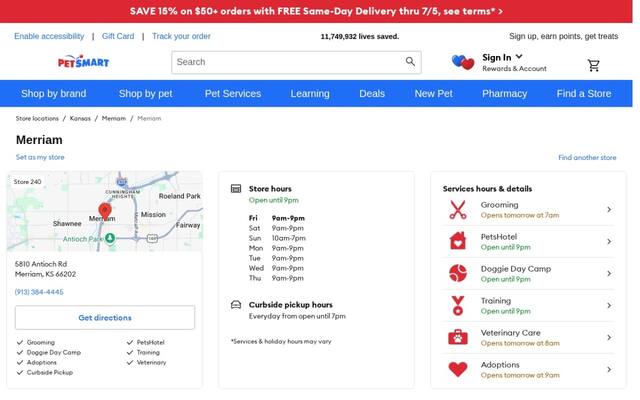Open the shopping cart icon

pyautogui.click(x=593, y=65)
